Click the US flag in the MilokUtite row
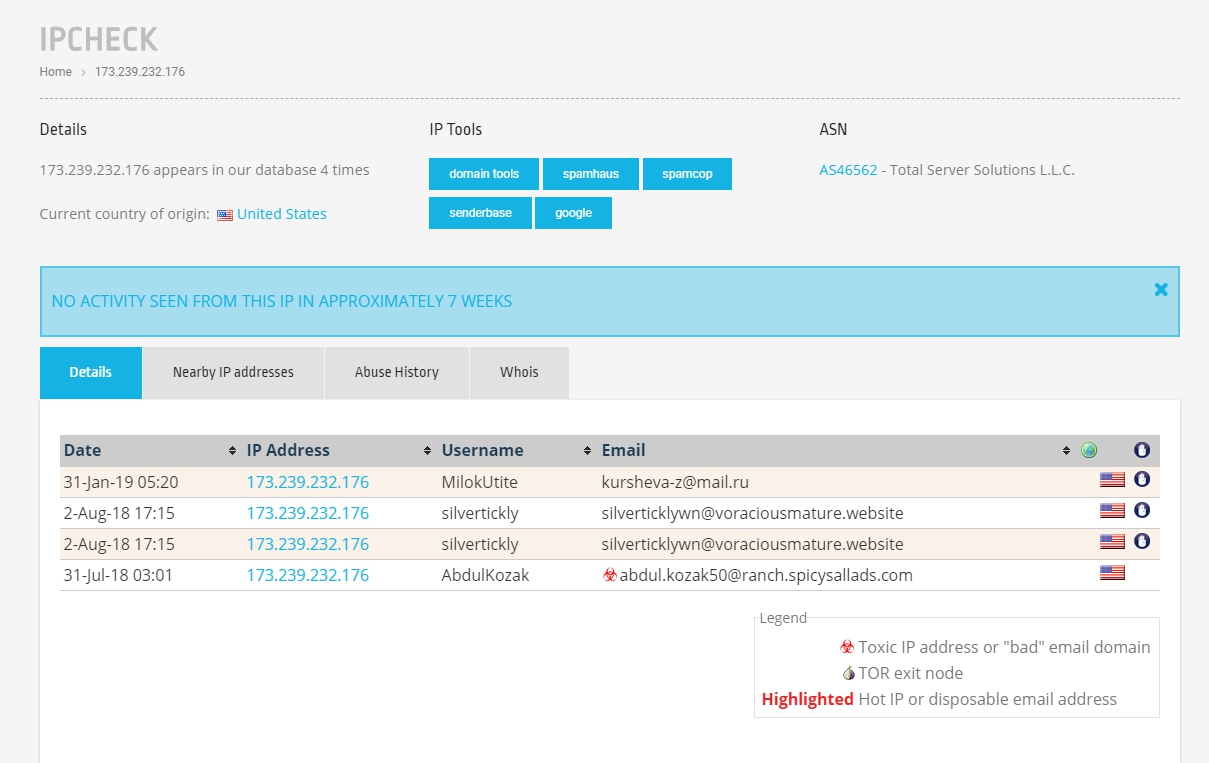1209x763 pixels. (x=1112, y=481)
